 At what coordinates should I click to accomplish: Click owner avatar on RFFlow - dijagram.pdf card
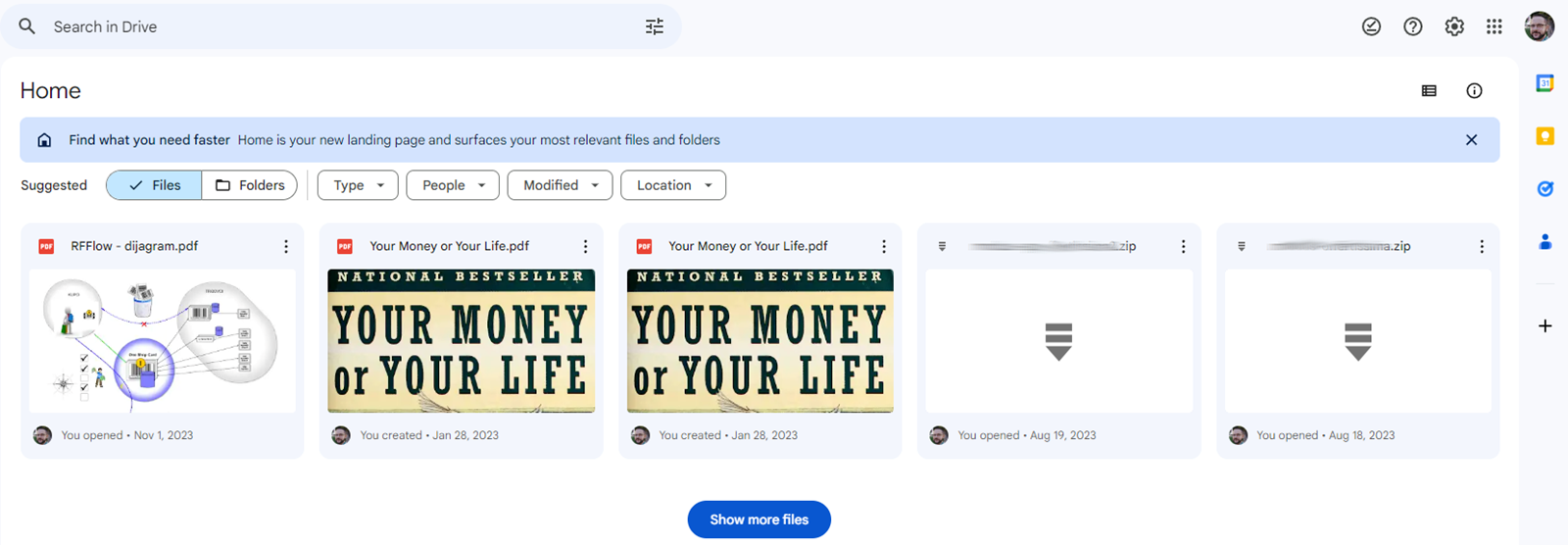pos(42,435)
